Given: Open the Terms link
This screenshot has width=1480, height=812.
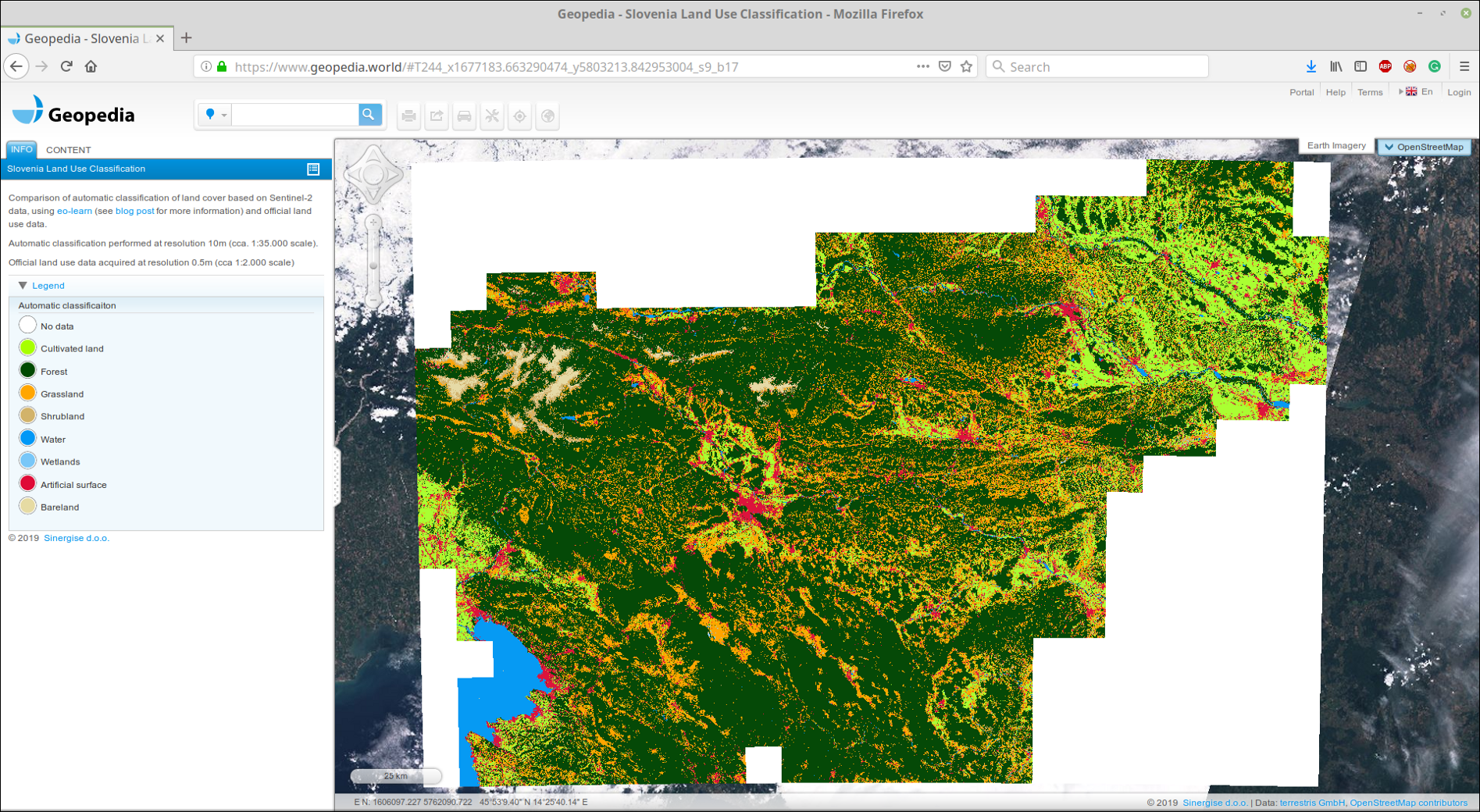Looking at the screenshot, I should click(x=1370, y=92).
